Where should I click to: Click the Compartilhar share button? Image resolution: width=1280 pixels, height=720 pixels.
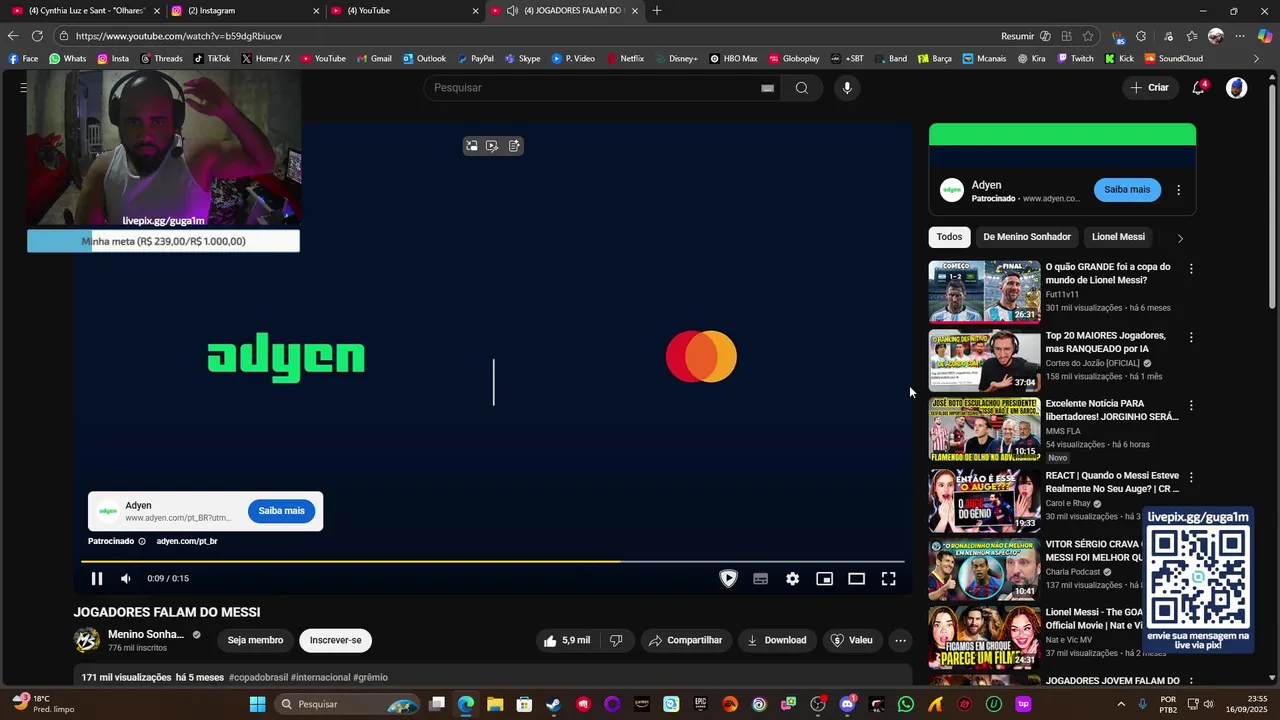[686, 640]
